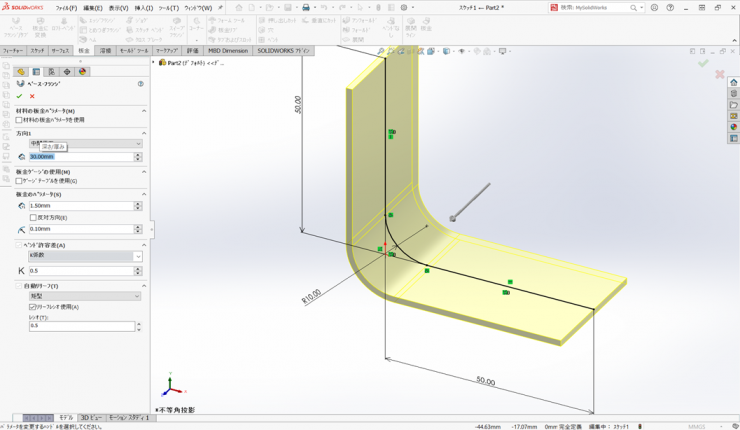Click the DisplayManager tab icon in the left panel

(83, 72)
